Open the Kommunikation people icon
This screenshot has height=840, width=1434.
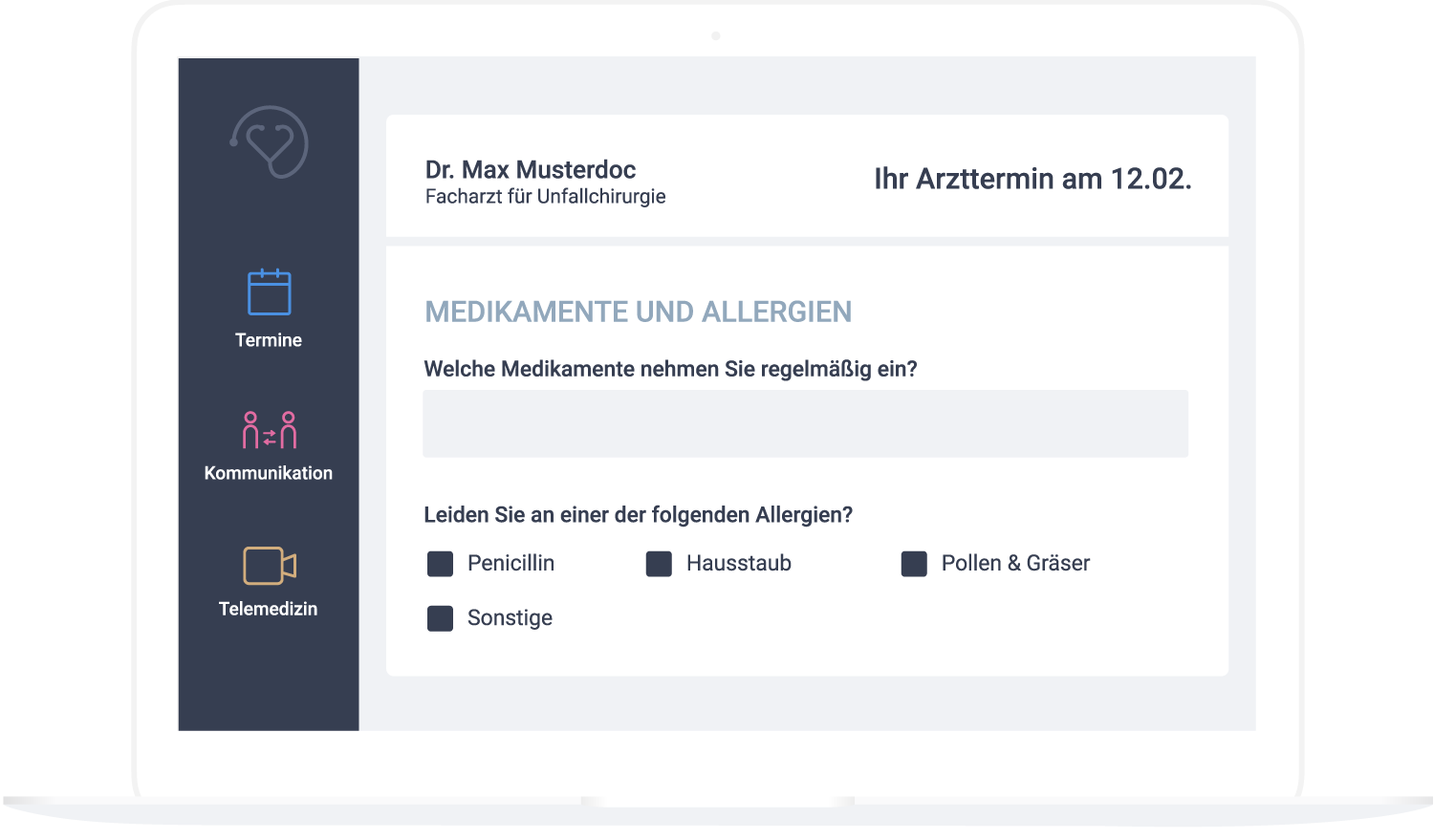[x=269, y=430]
